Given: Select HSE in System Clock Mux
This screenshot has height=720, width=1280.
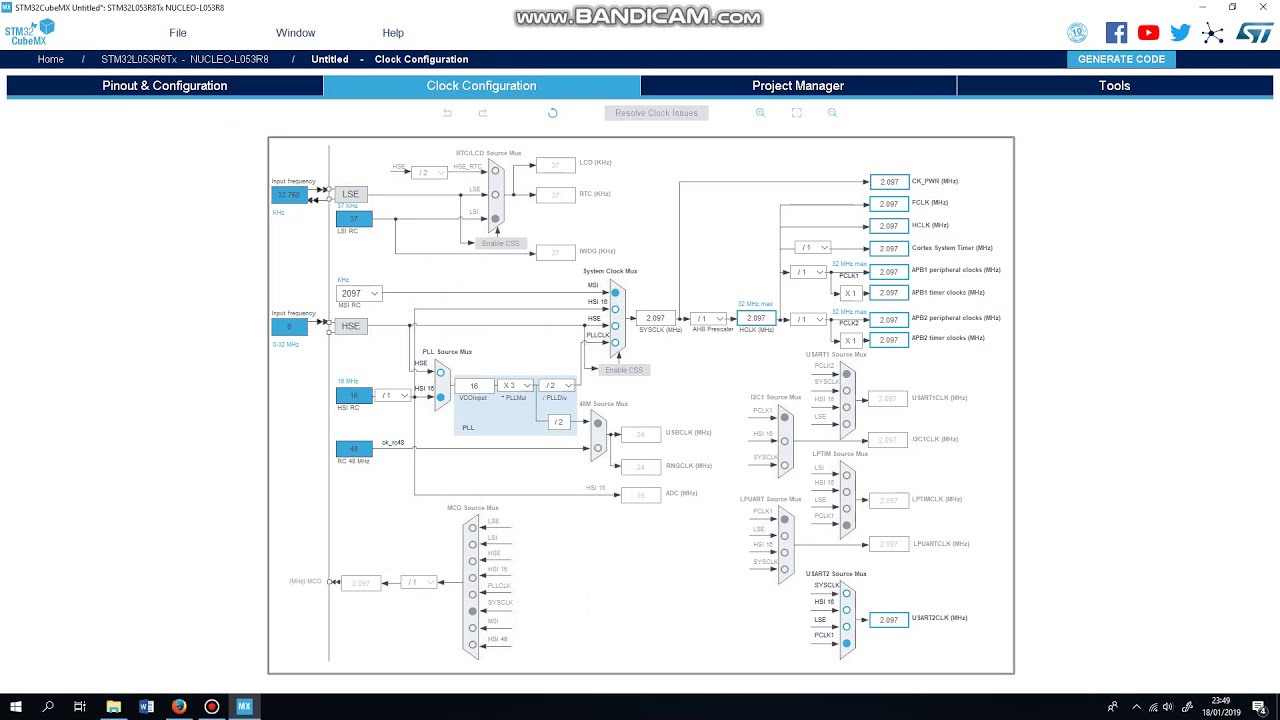Looking at the screenshot, I should [615, 326].
